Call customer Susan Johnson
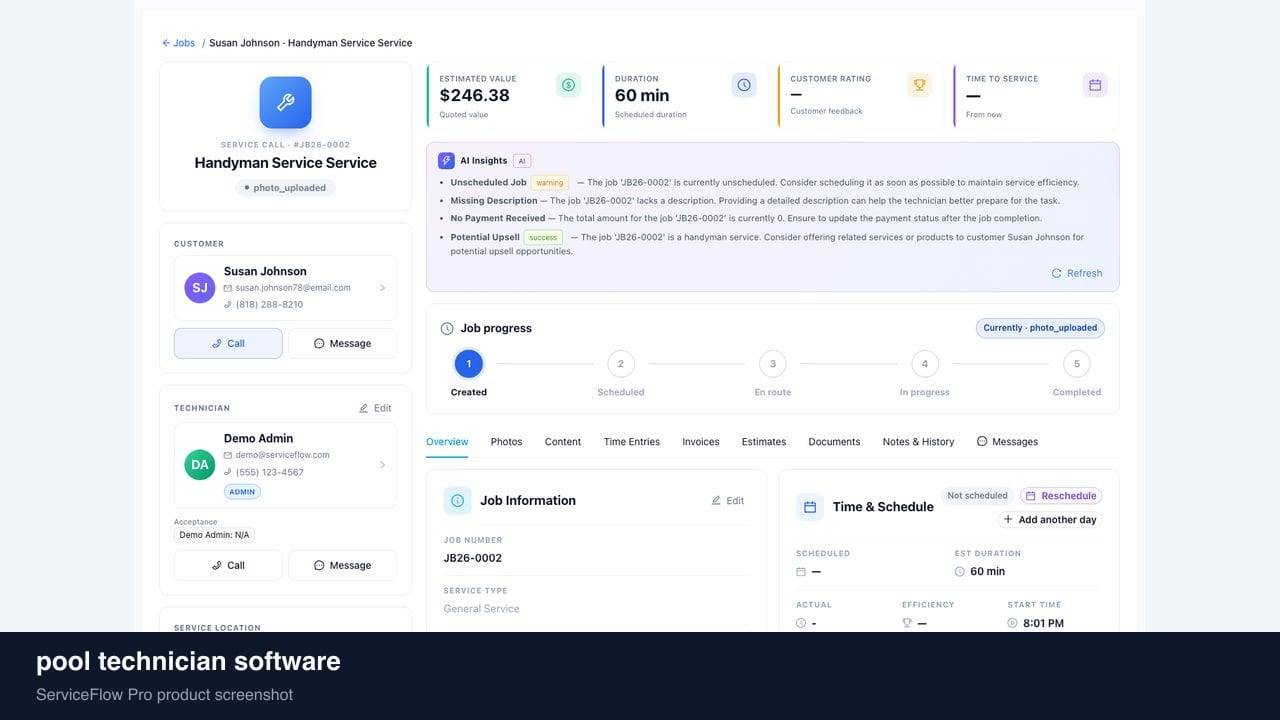This screenshot has height=720, width=1280. (228, 343)
